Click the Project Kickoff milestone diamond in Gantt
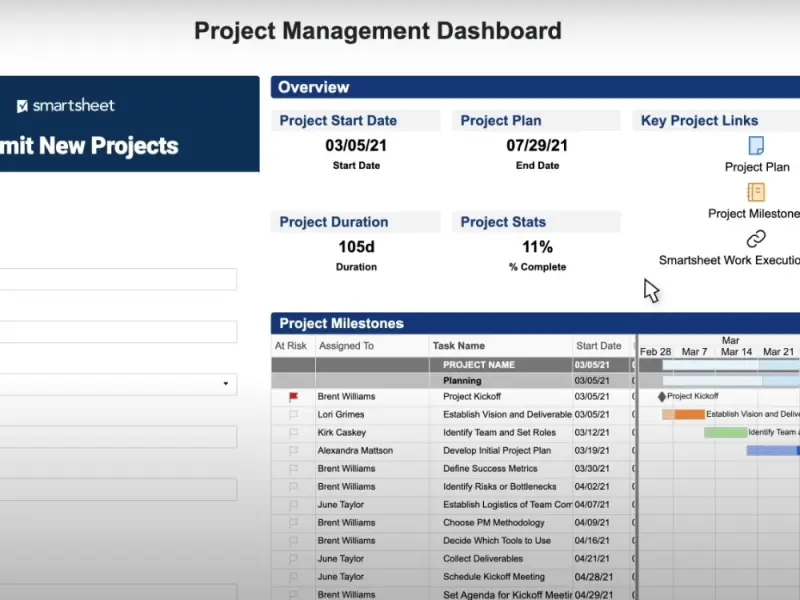Image resolution: width=800 pixels, height=600 pixels. coord(661,397)
